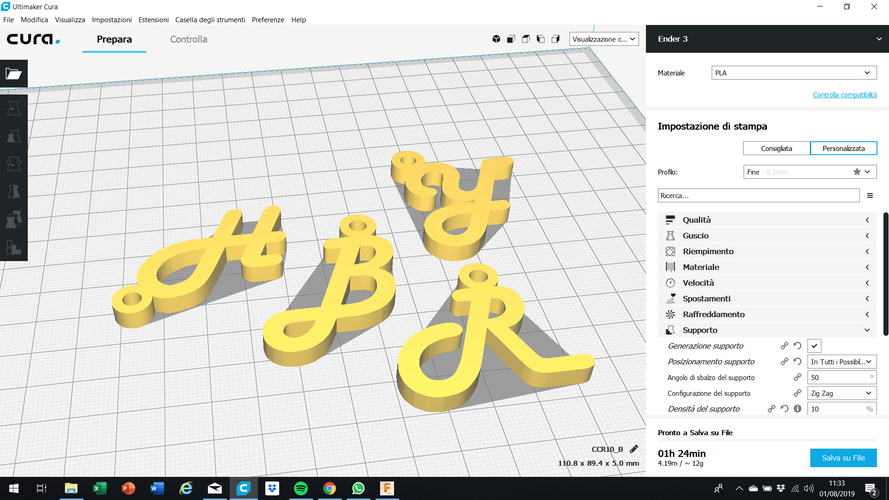Viewport: 889px width, 500px height.
Task: Switch to front camera view
Action: 511,39
